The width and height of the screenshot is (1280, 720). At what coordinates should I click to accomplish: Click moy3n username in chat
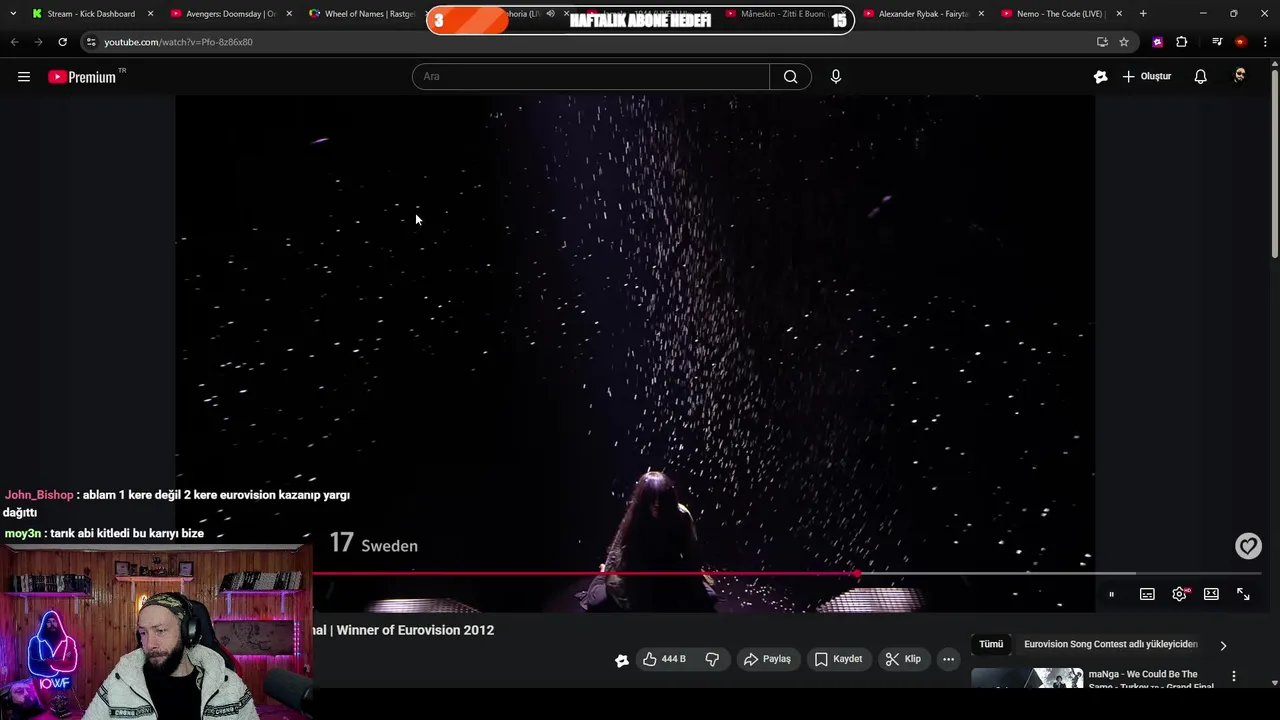point(23,534)
